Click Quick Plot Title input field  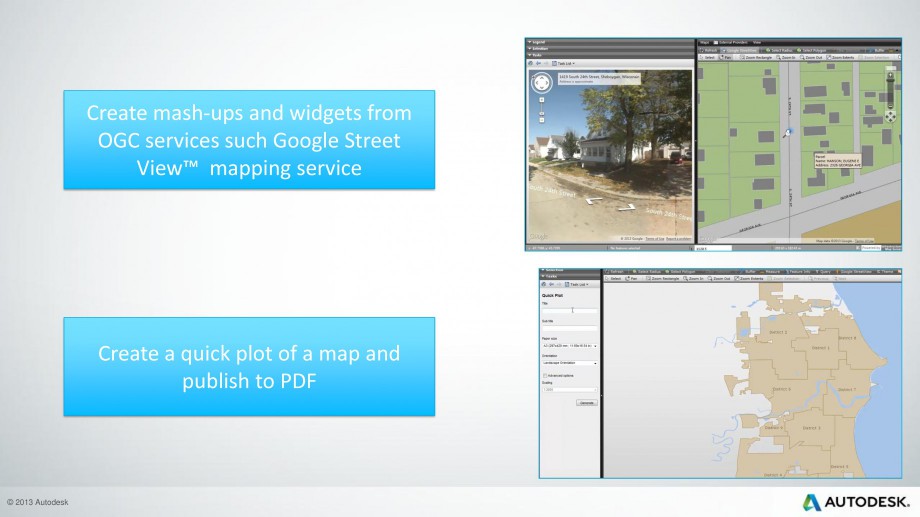tap(569, 310)
